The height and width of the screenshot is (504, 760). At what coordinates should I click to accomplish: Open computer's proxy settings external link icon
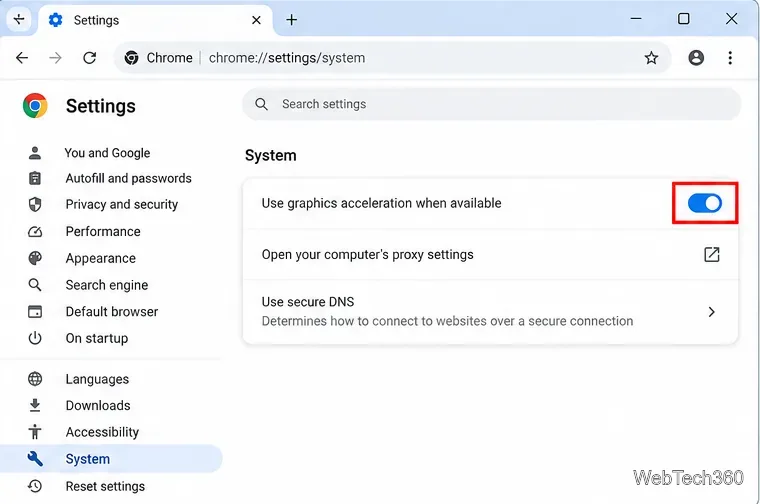pyautogui.click(x=712, y=254)
